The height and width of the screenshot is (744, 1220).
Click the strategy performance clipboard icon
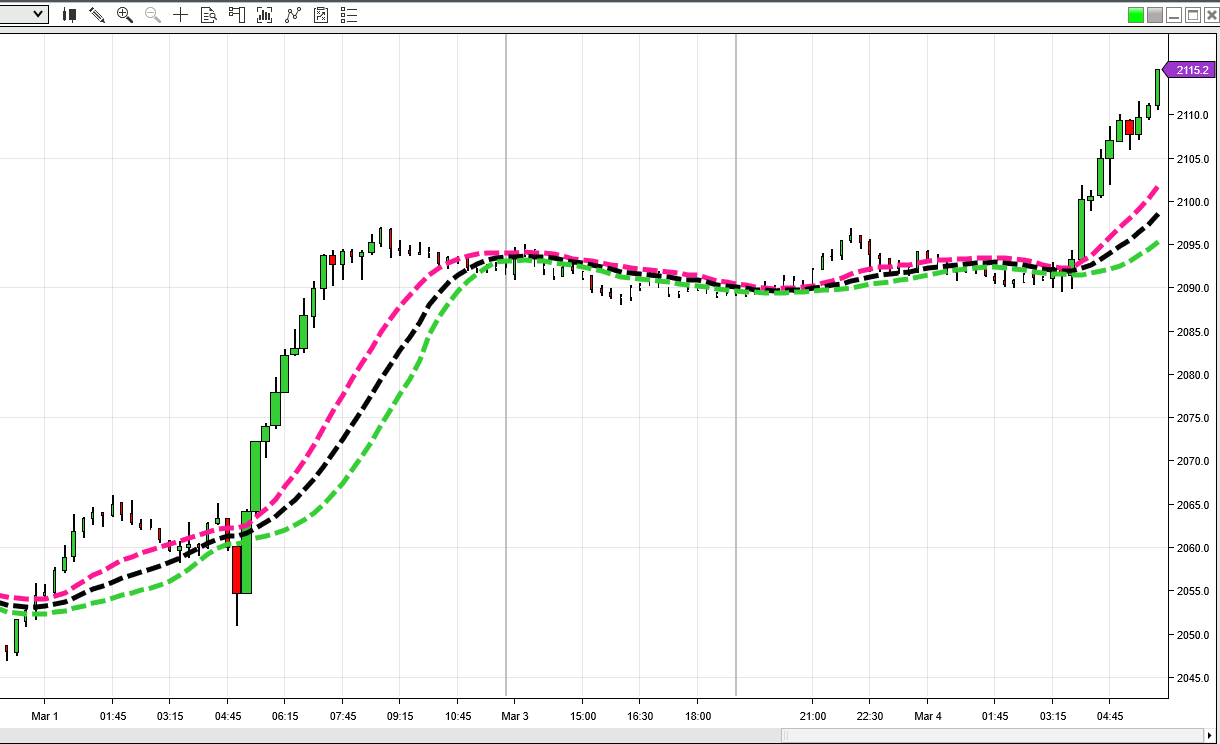click(321, 15)
